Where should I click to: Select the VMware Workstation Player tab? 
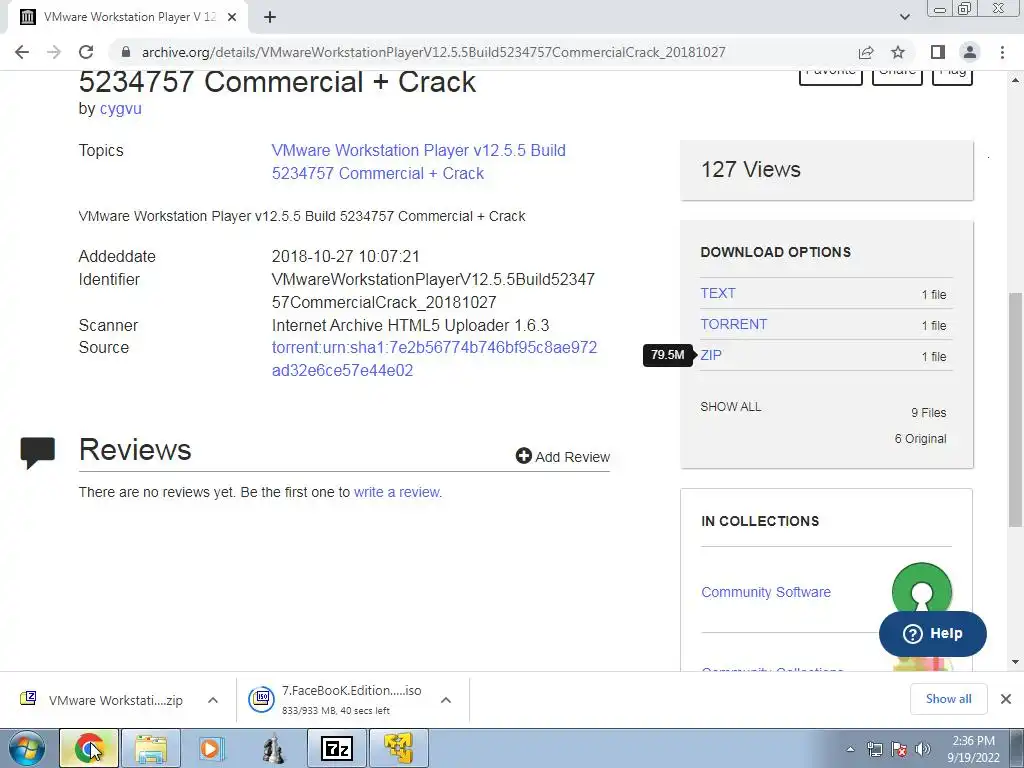129,17
